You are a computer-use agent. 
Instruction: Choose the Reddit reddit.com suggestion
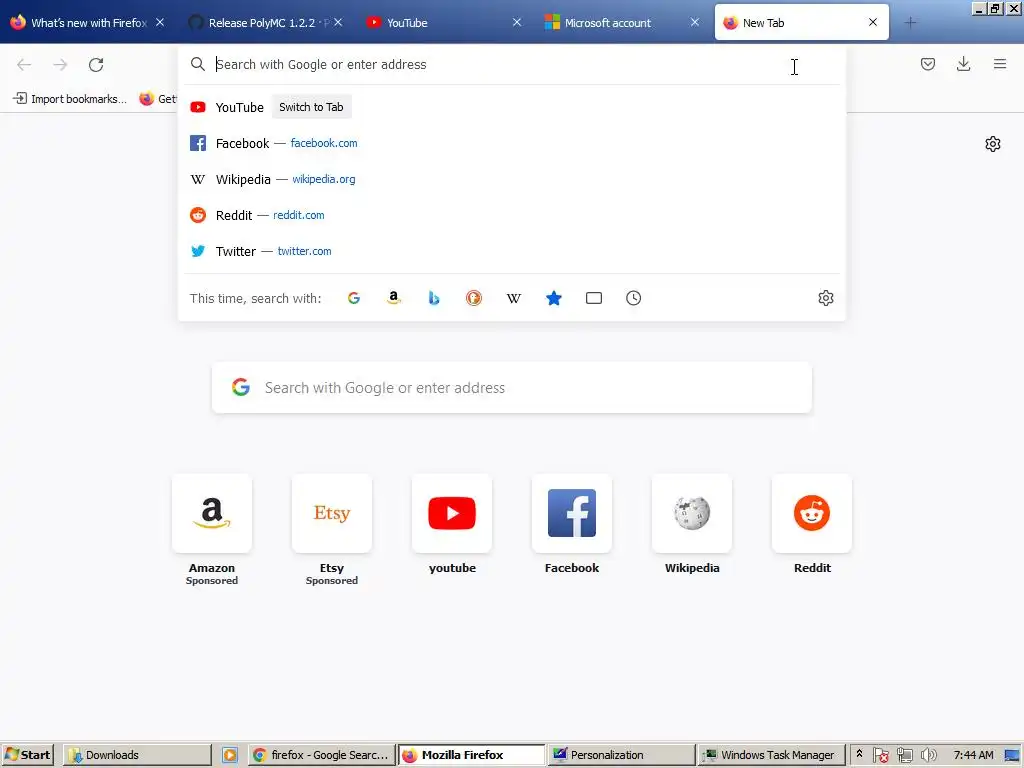(x=511, y=215)
